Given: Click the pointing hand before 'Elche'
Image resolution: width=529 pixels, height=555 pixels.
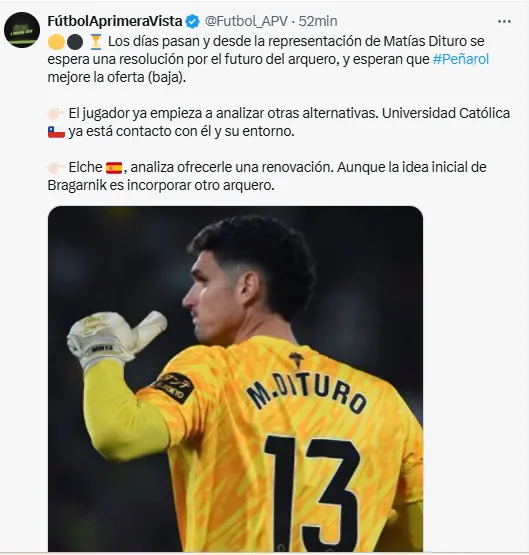Looking at the screenshot, I should [x=56, y=167].
